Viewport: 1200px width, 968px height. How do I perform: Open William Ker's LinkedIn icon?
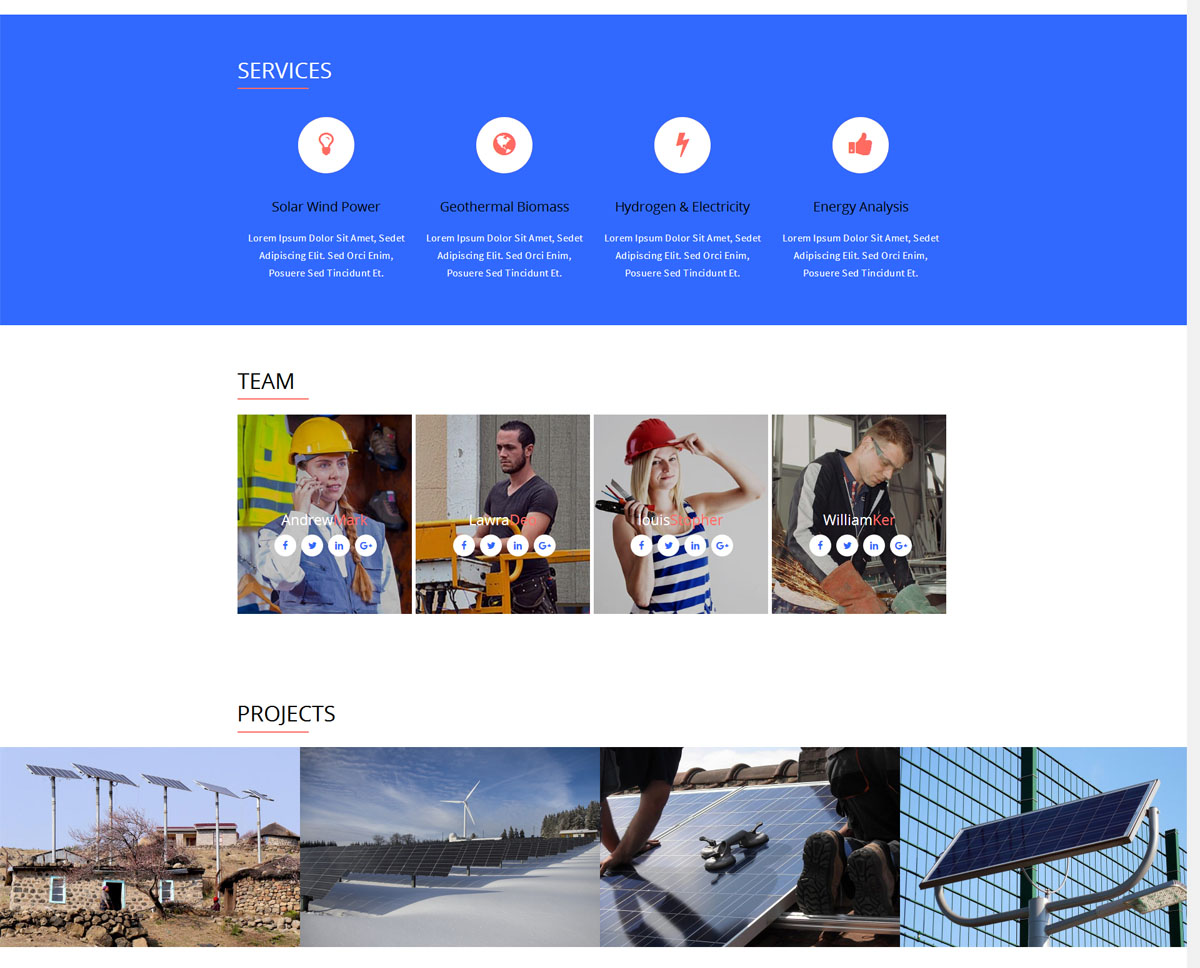pyautogui.click(x=874, y=545)
